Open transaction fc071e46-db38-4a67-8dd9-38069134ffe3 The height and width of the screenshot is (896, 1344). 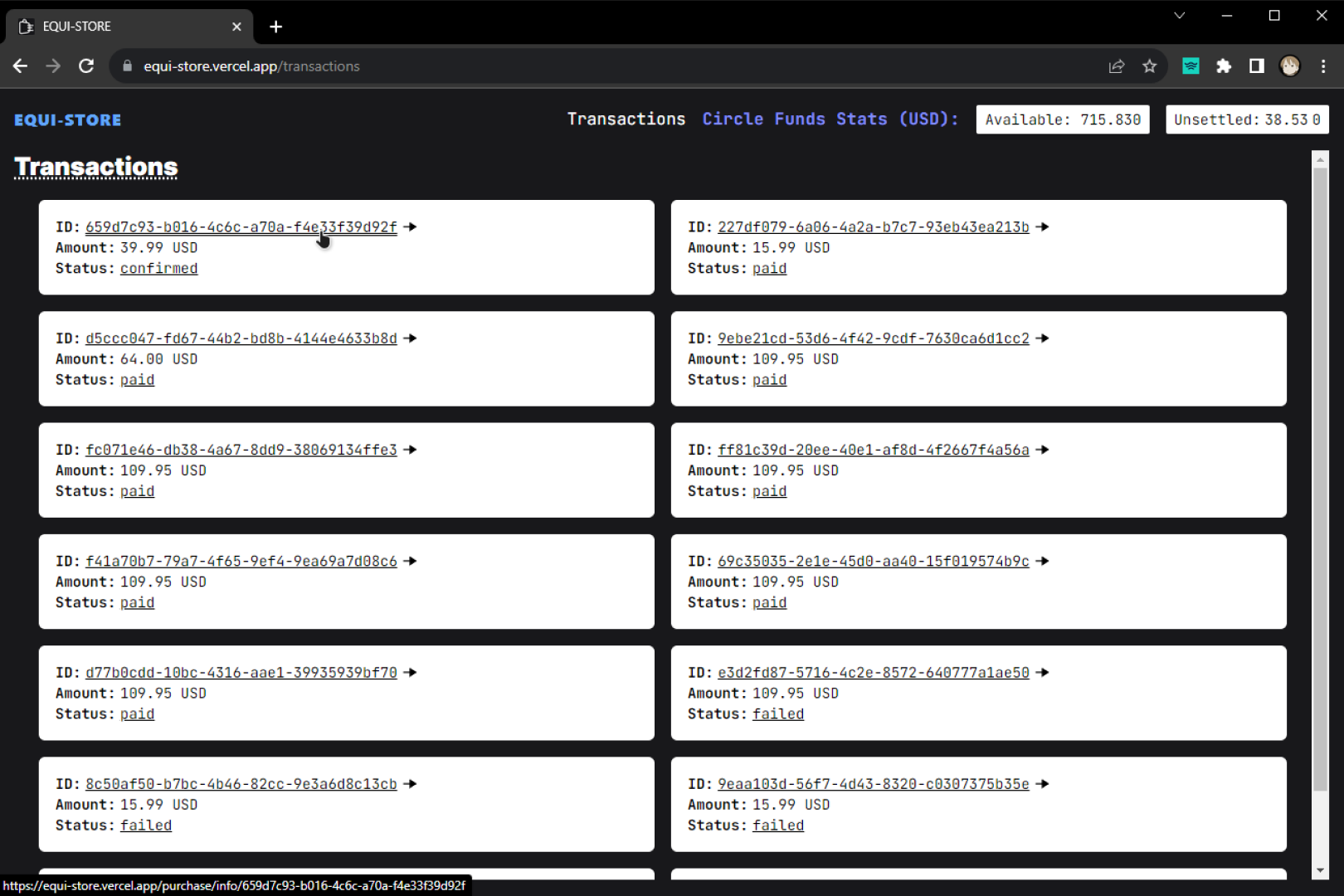click(241, 450)
